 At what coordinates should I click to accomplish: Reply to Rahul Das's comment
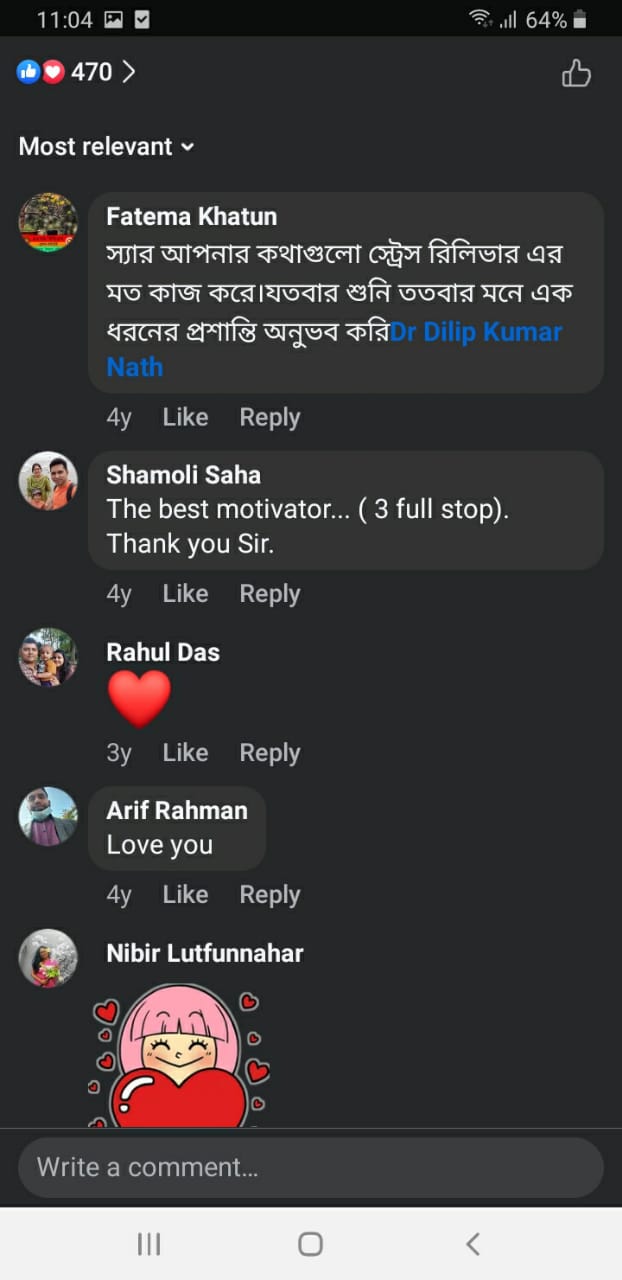click(x=269, y=752)
